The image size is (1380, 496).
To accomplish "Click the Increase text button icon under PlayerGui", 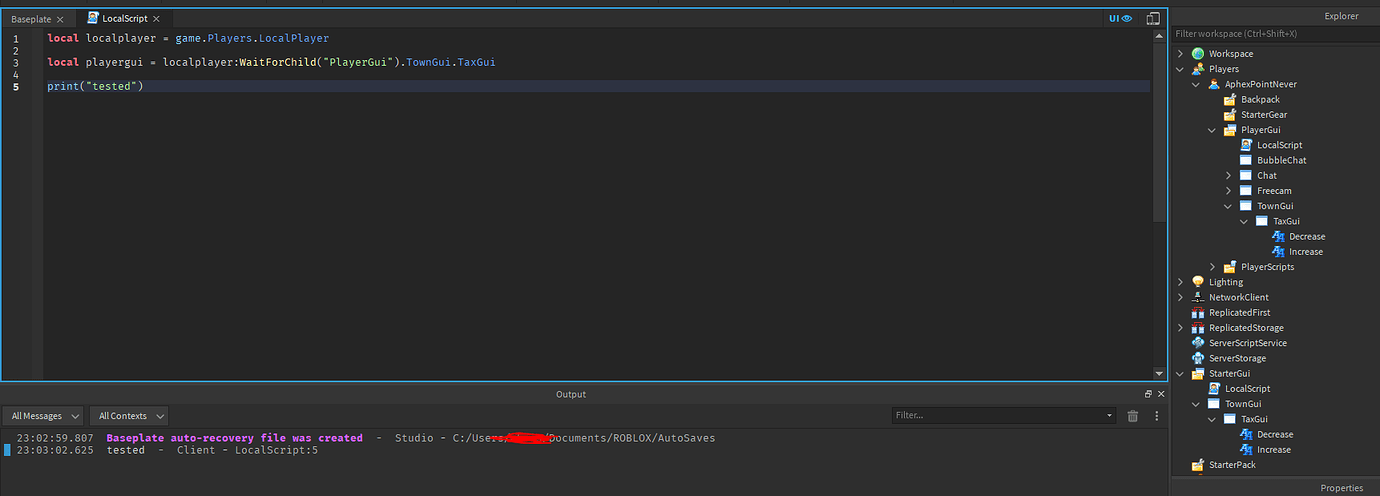I will coord(1278,252).
